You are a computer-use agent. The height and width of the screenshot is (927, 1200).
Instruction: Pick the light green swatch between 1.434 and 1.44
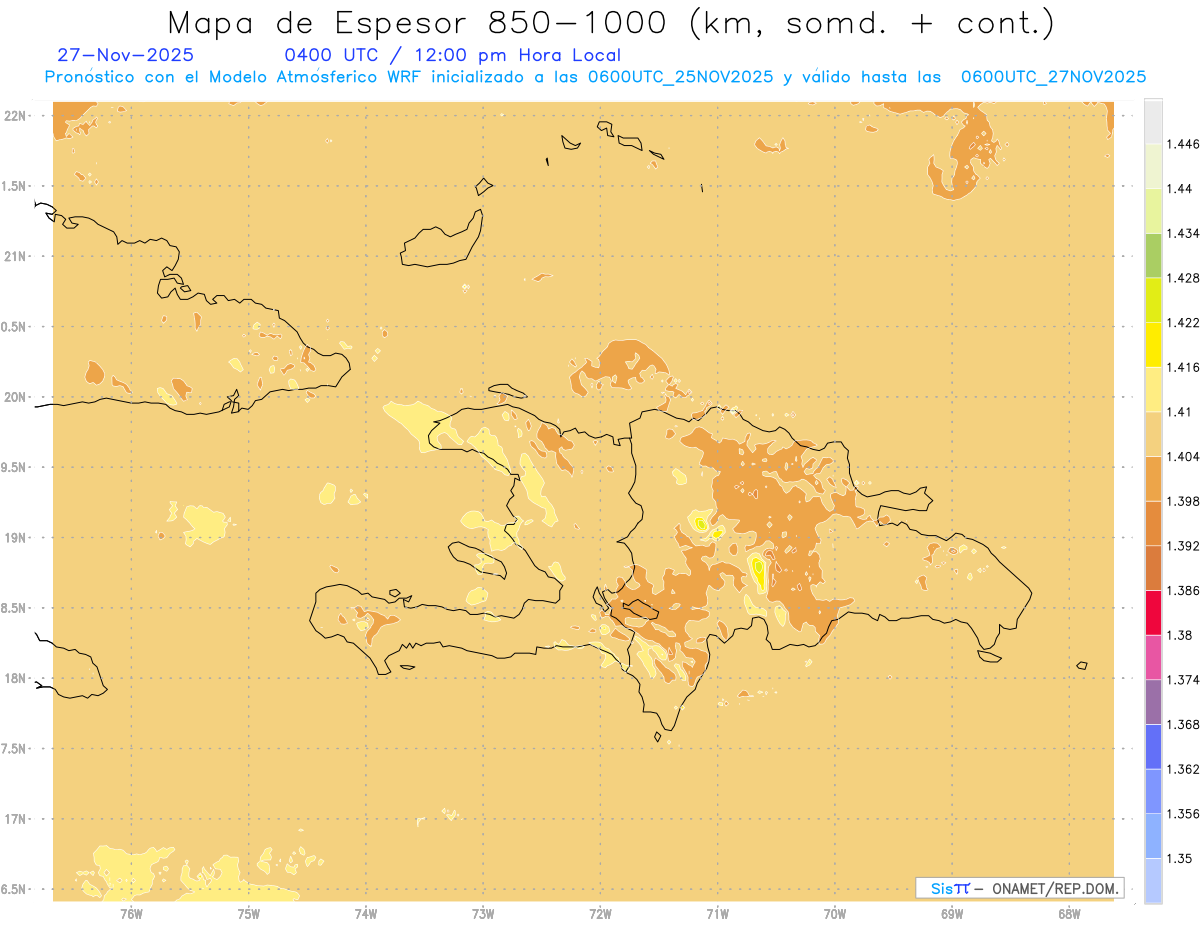(x=1153, y=211)
